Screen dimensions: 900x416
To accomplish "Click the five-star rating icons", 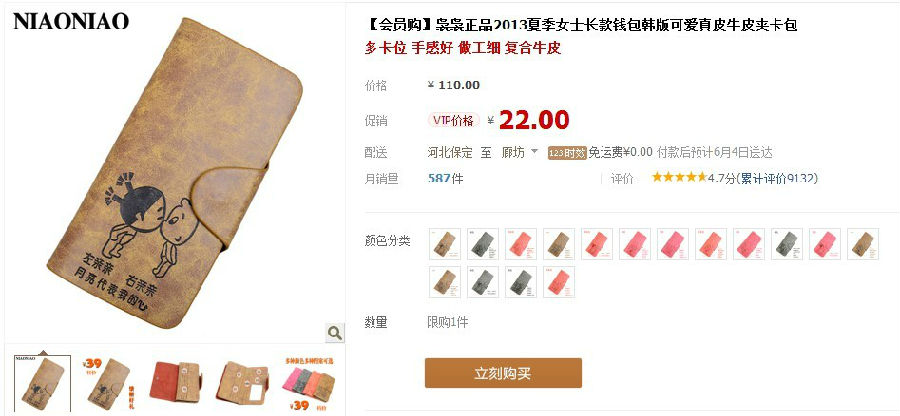I will 679,177.
